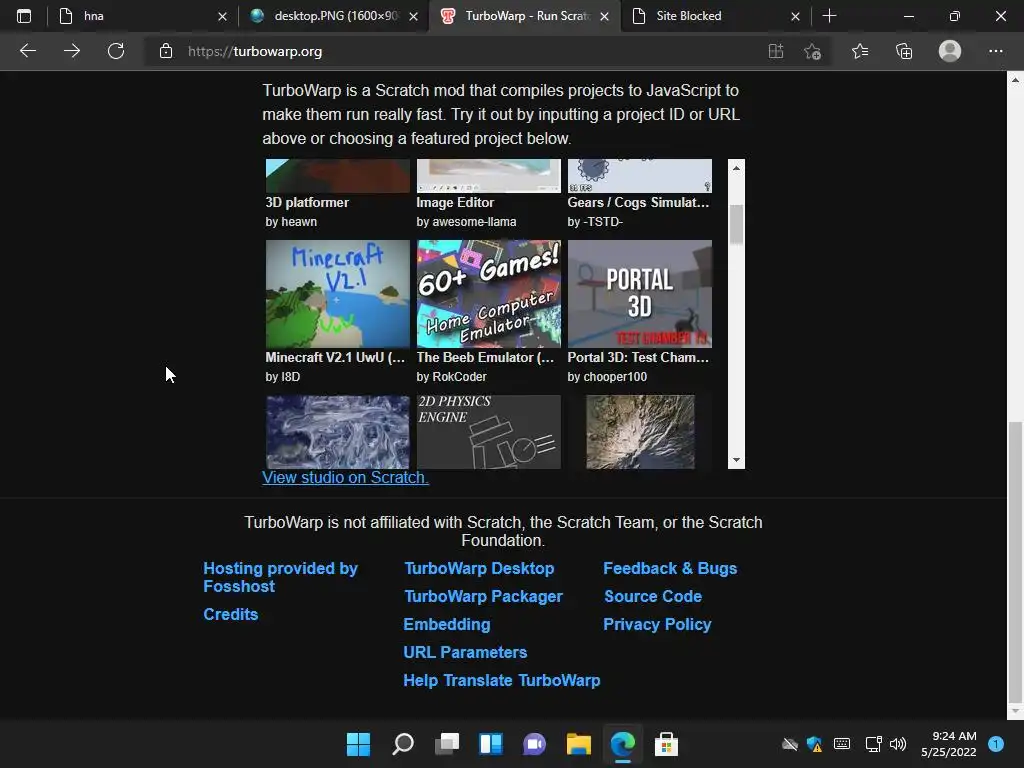Open the fluid swirl project thumbnail
The image size is (1024, 768).
(x=338, y=432)
